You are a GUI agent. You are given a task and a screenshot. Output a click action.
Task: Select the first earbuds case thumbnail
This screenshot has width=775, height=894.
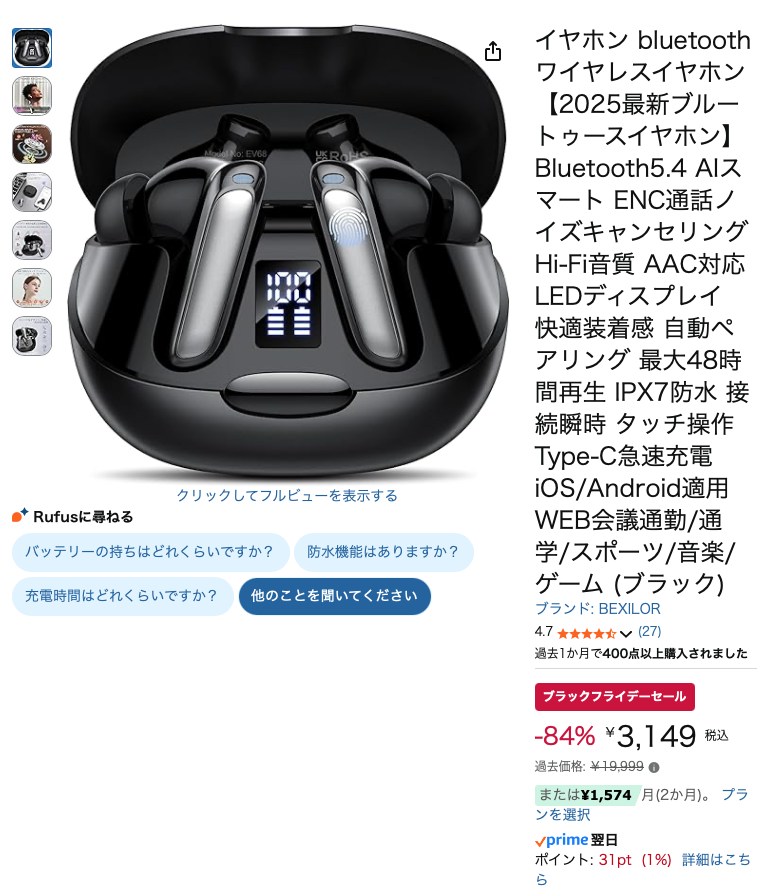pos(32,48)
